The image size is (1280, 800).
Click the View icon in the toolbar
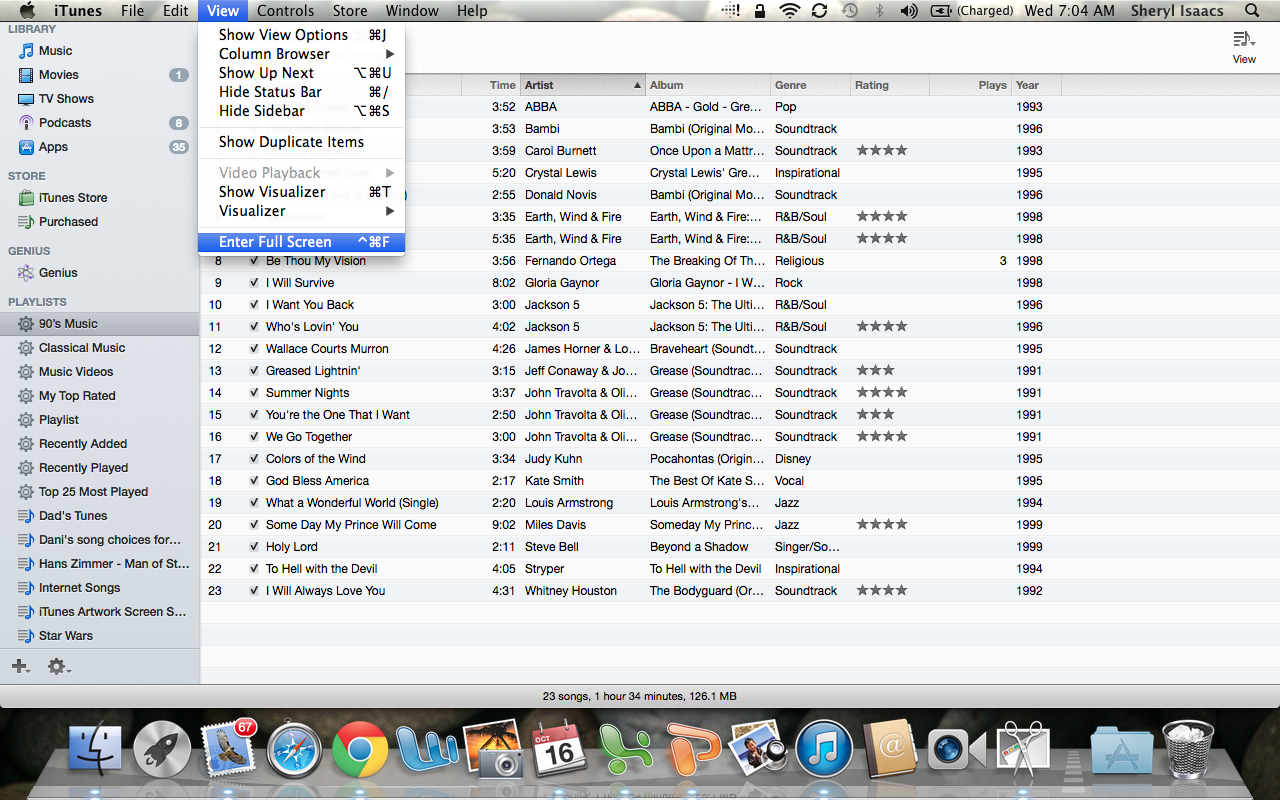tap(1244, 46)
